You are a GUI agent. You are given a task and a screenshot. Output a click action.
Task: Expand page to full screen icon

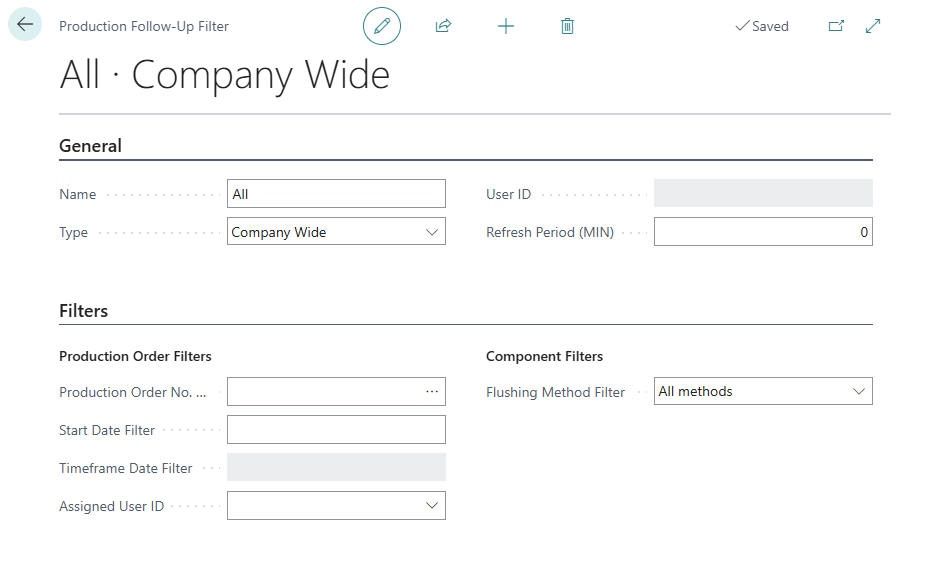873,26
